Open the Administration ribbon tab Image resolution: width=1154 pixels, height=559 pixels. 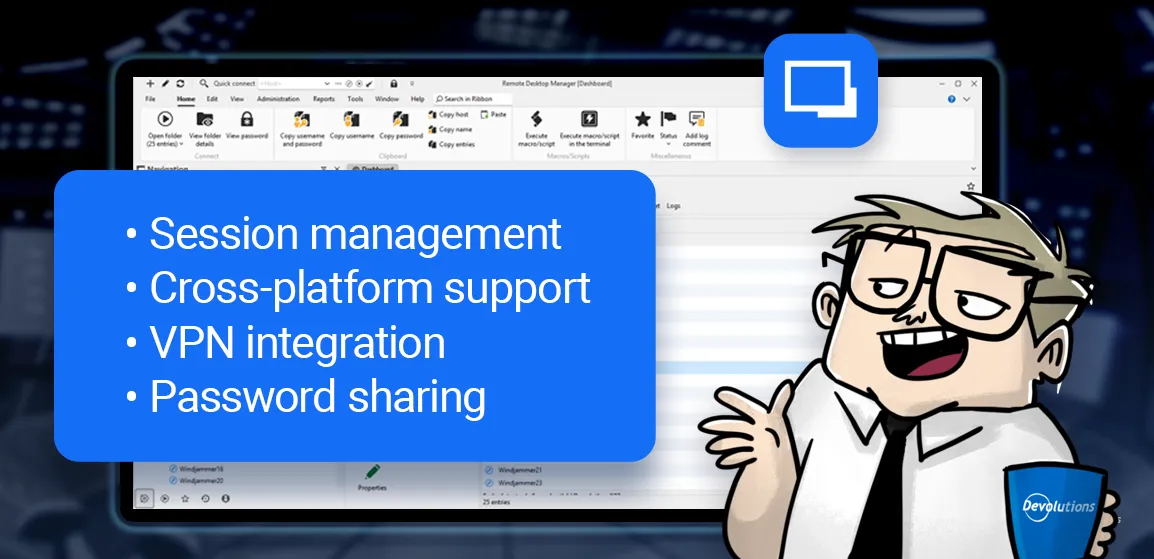click(x=278, y=99)
